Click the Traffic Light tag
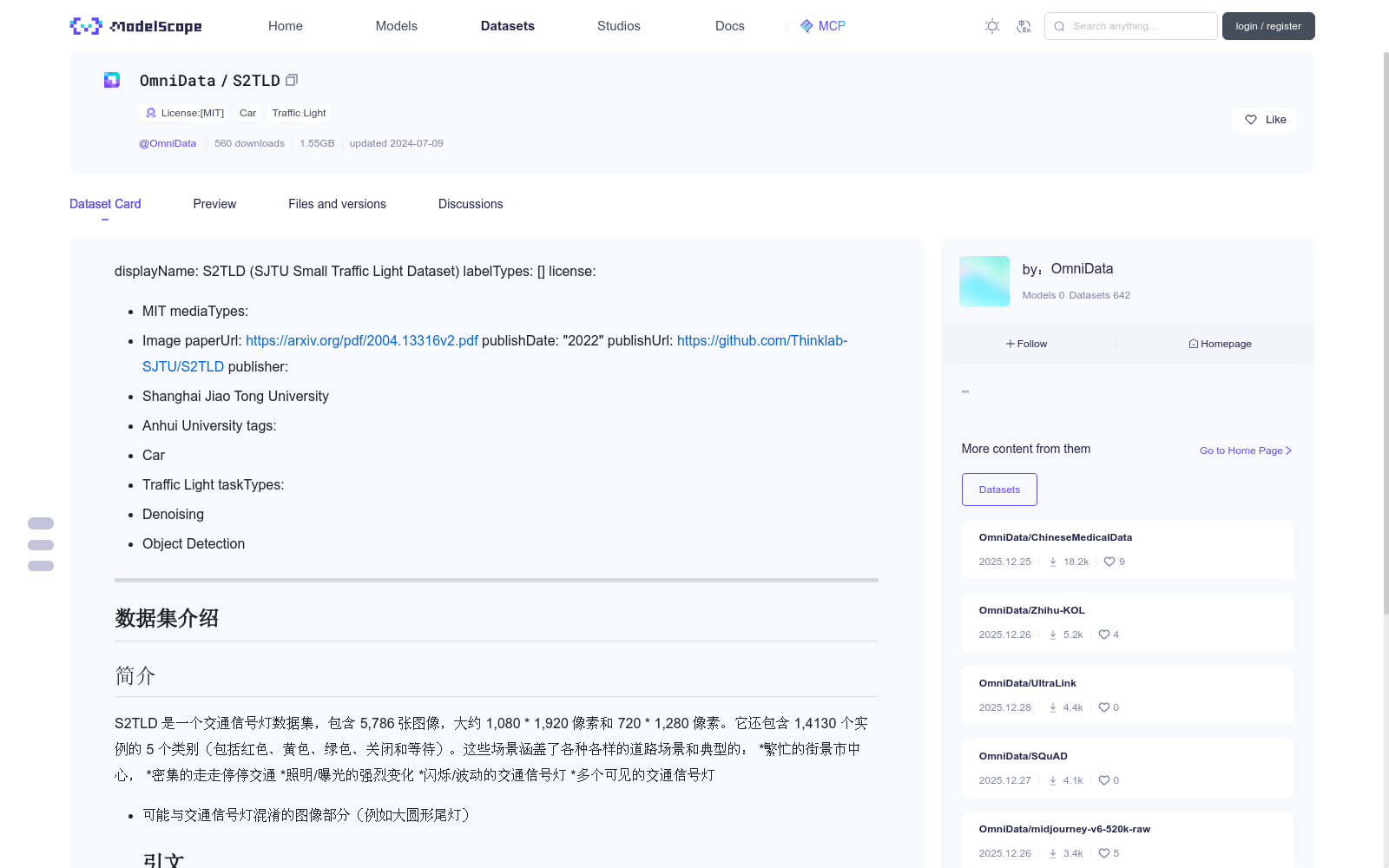Viewport: 1389px width, 868px height. [x=299, y=113]
